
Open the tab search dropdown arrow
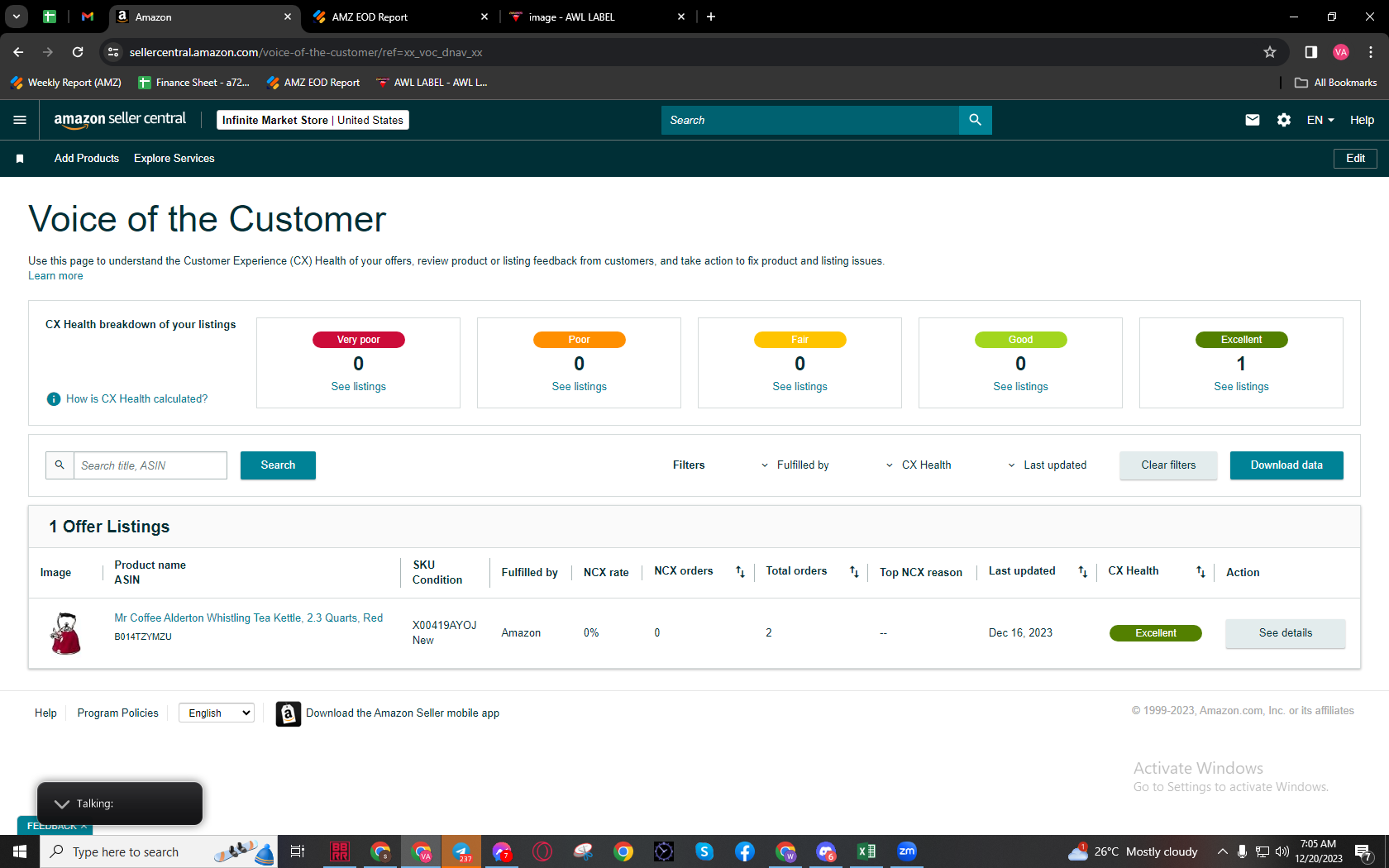tap(17, 17)
